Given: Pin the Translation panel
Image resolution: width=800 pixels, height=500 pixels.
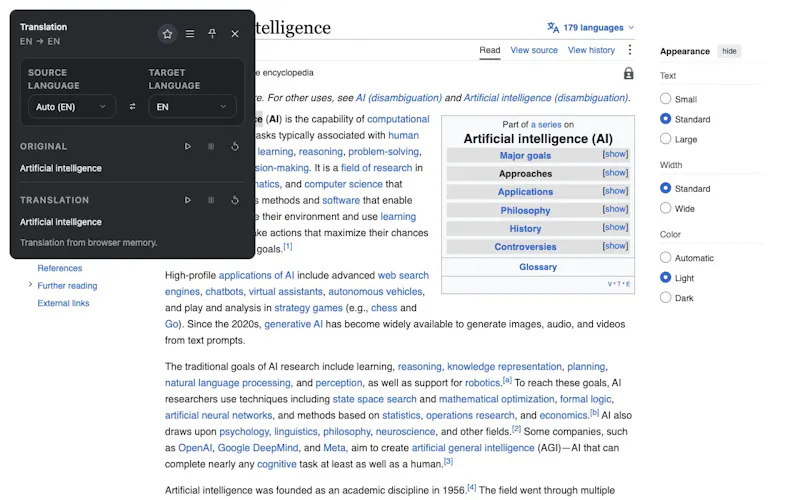Looking at the screenshot, I should [212, 34].
